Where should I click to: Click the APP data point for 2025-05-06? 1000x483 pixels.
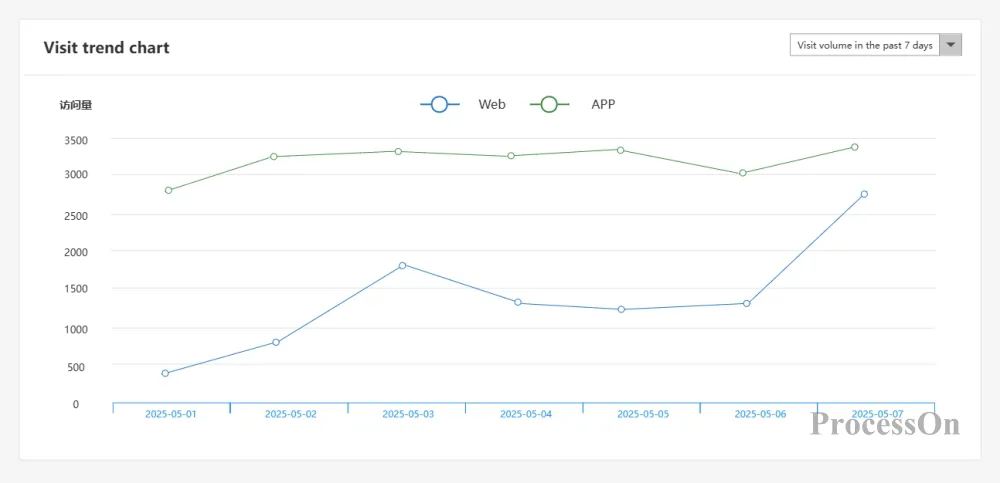click(x=743, y=173)
